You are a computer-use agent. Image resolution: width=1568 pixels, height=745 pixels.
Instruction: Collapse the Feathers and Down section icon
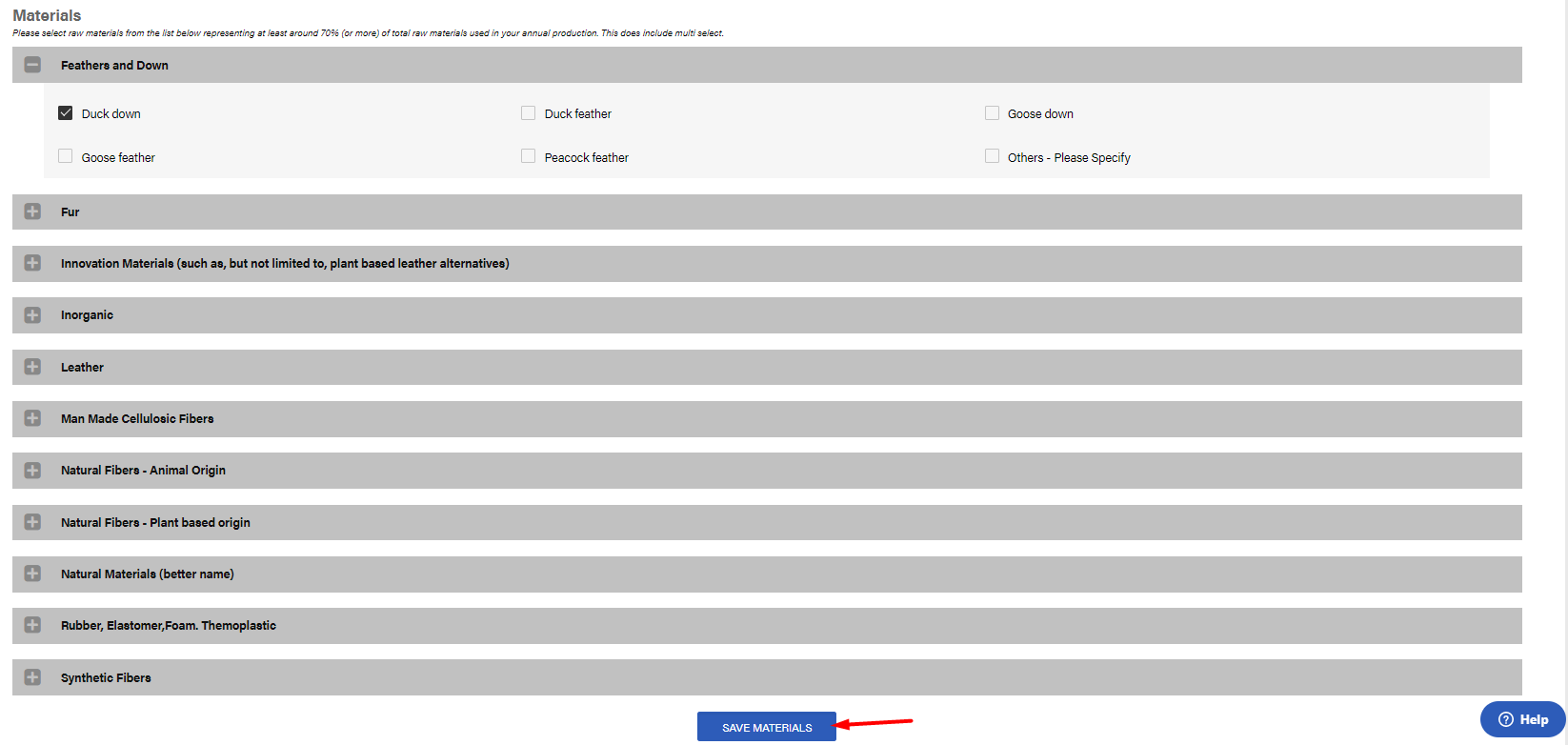click(32, 65)
